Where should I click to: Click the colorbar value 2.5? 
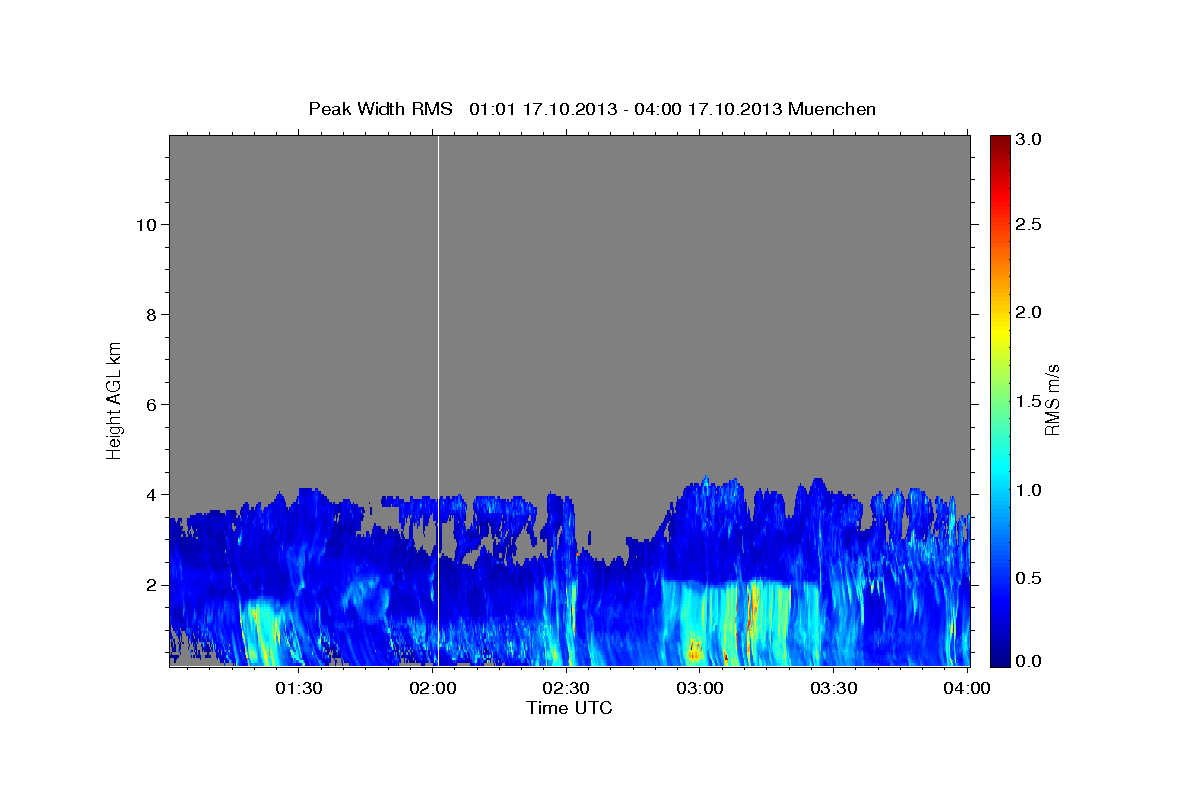click(1028, 224)
